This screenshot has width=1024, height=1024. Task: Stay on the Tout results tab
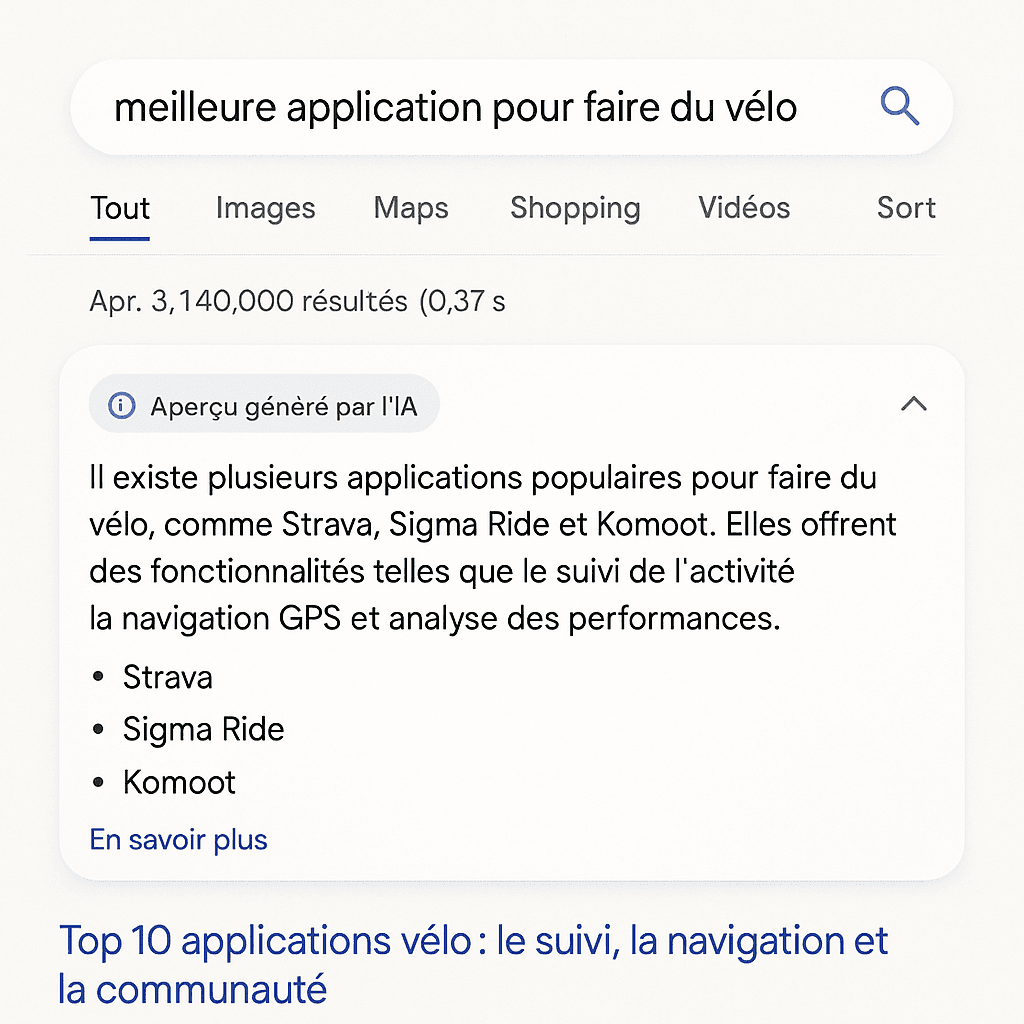click(120, 209)
